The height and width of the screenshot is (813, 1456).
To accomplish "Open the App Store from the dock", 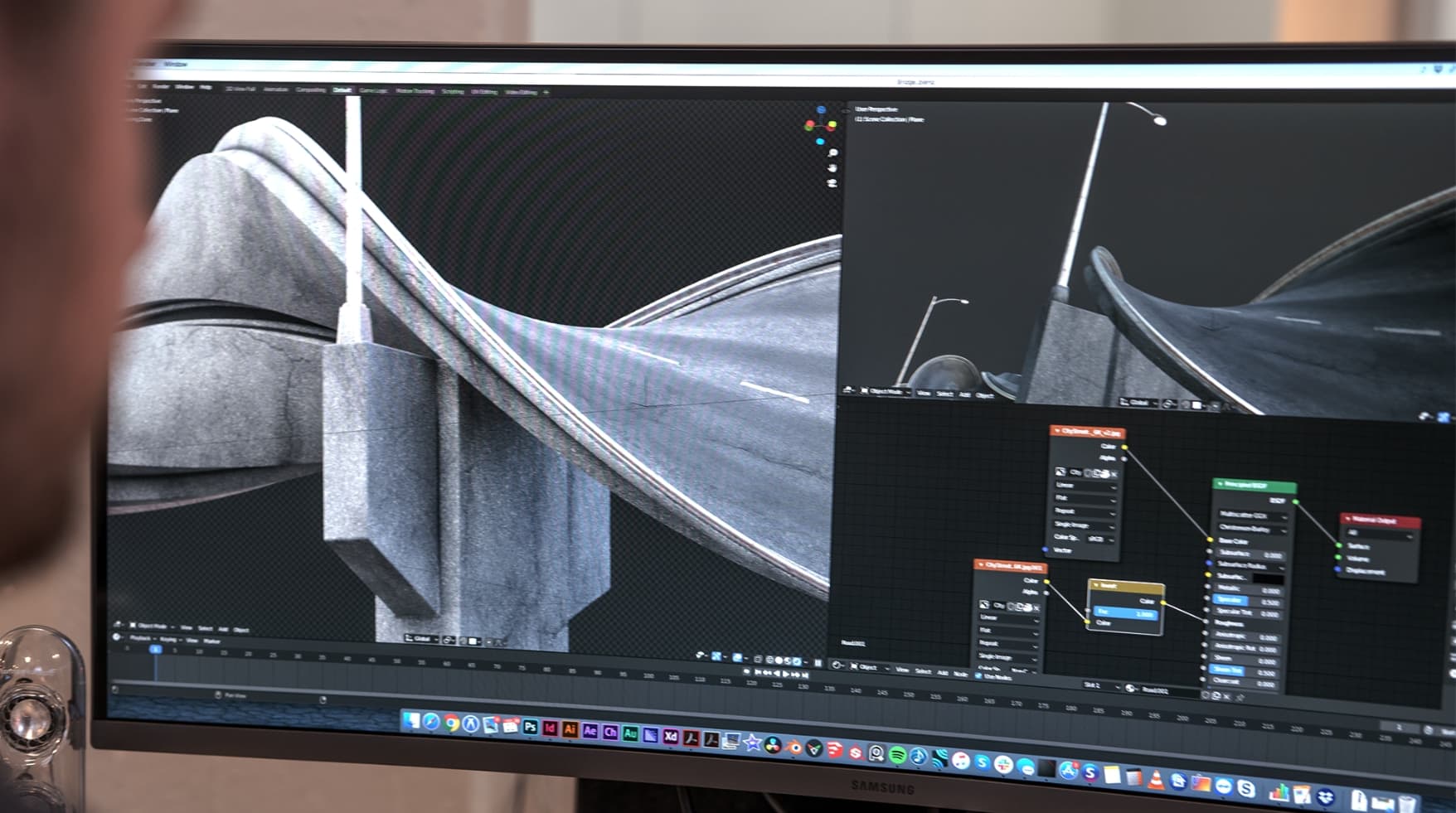I will point(1069,770).
